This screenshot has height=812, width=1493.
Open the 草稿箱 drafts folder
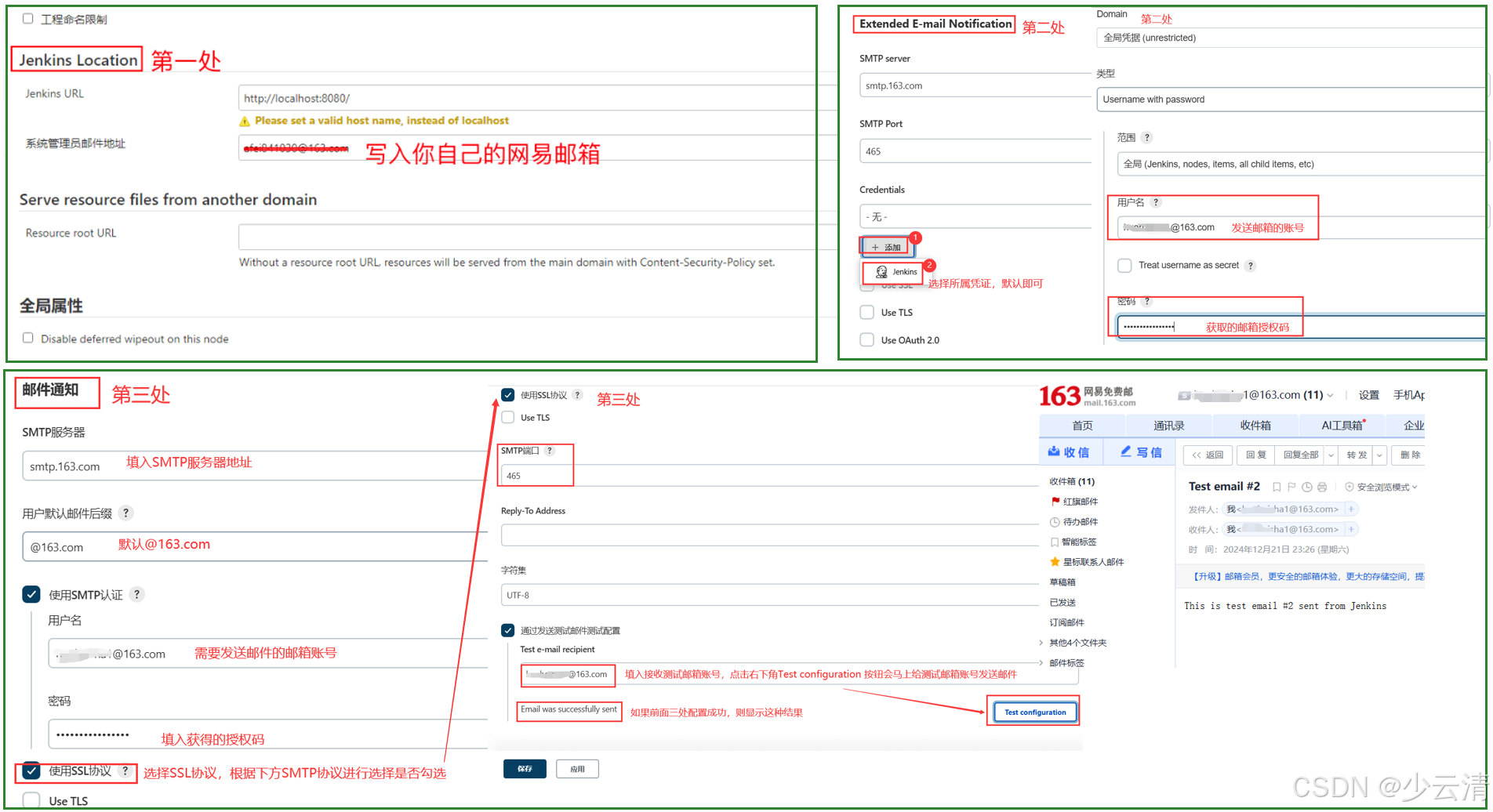(x=1063, y=582)
